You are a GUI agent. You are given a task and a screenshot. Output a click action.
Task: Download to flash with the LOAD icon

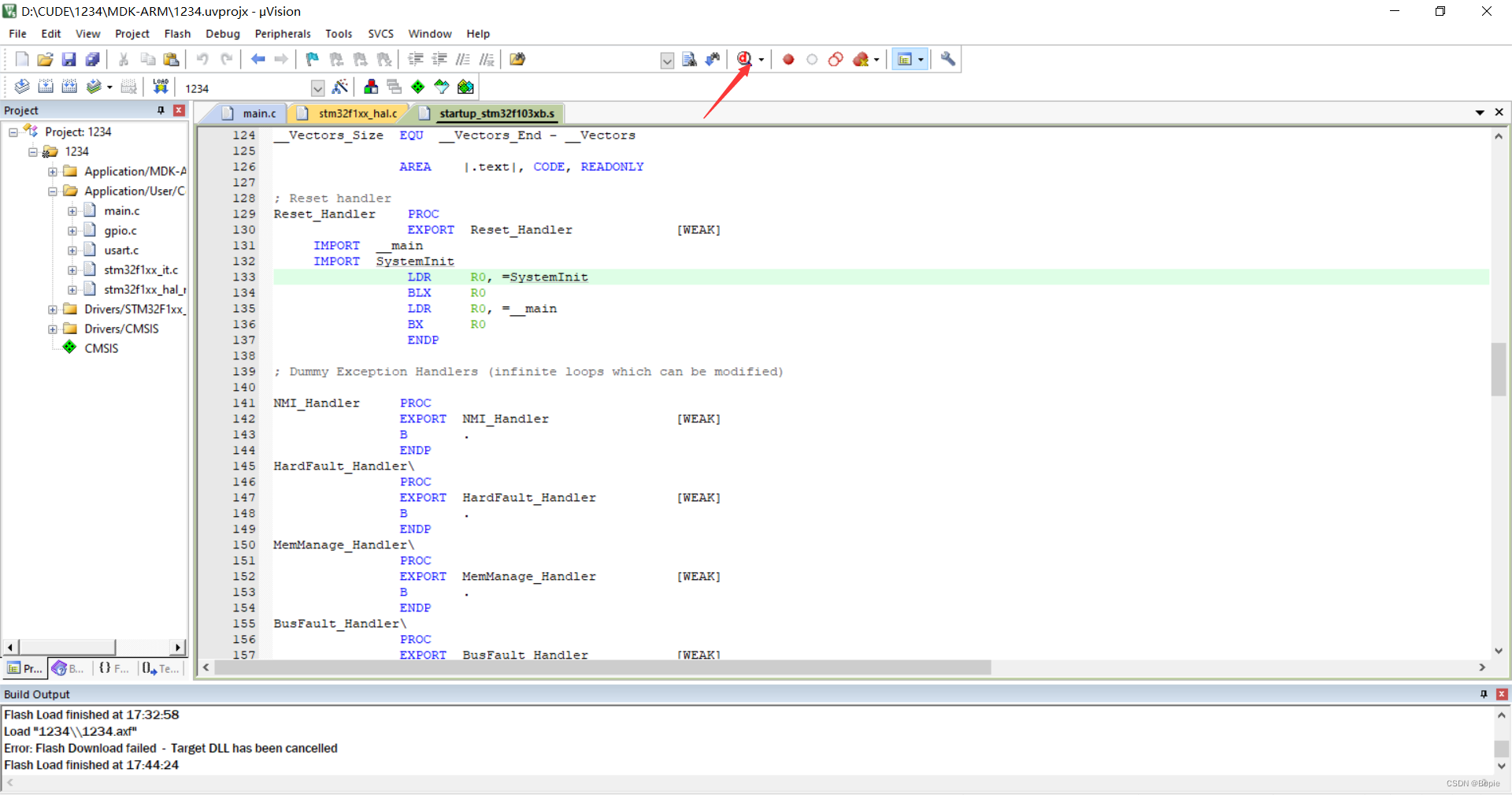[161, 87]
